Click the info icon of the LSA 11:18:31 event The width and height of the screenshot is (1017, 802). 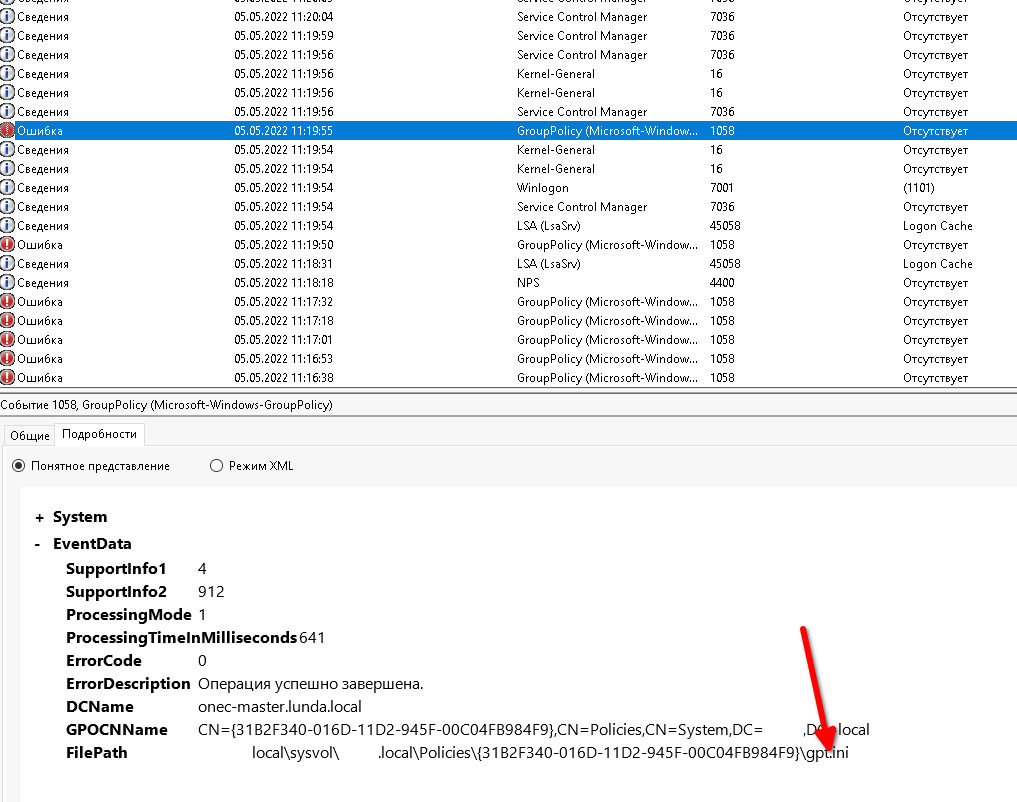7,263
